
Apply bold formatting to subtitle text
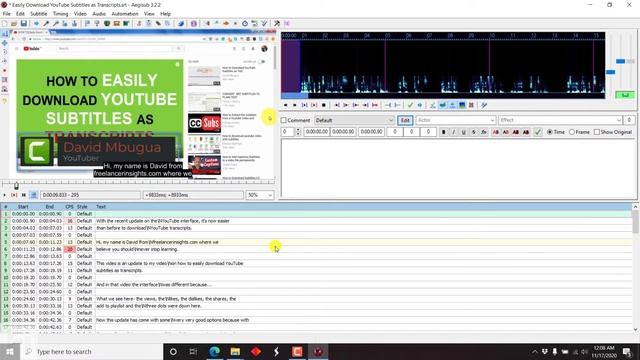[444, 132]
